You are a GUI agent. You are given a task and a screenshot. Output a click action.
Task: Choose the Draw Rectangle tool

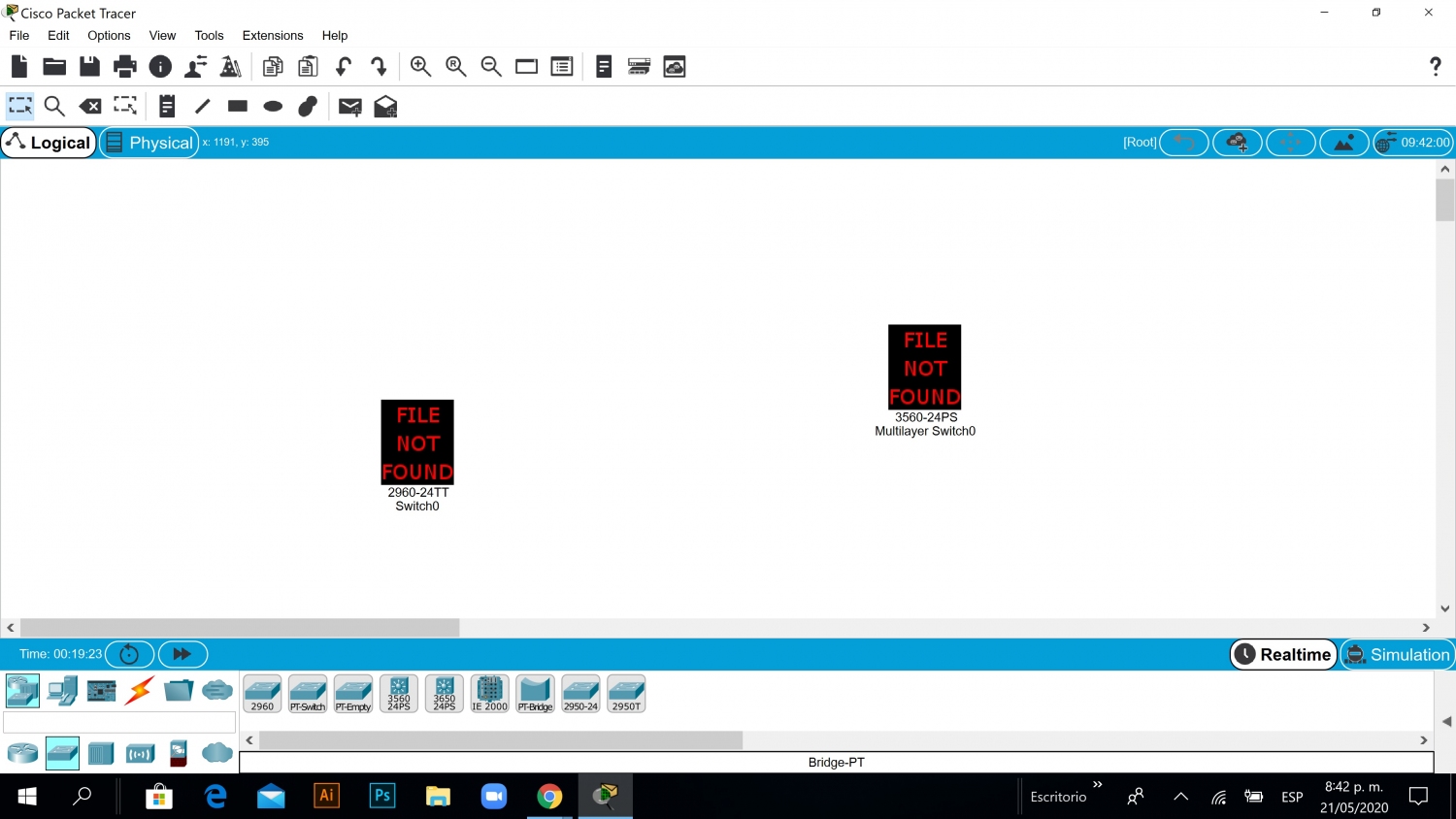point(238,106)
